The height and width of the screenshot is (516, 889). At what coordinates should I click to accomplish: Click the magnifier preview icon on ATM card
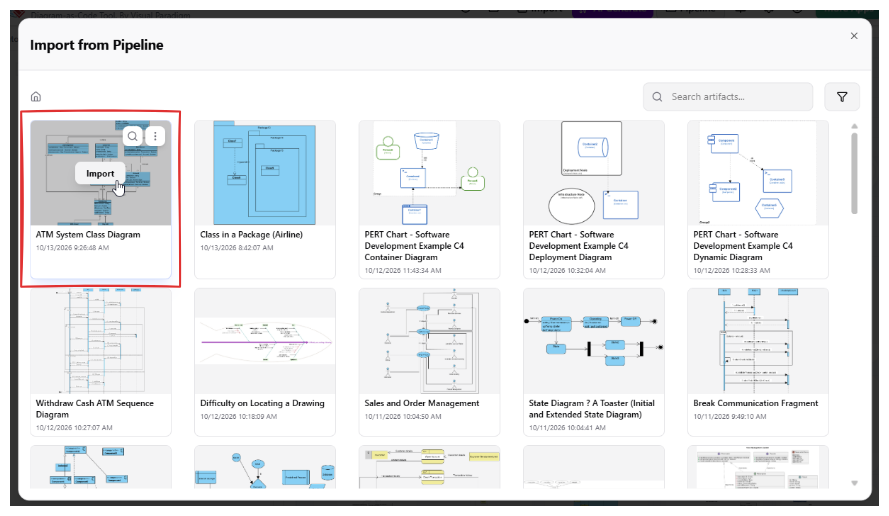tap(132, 136)
